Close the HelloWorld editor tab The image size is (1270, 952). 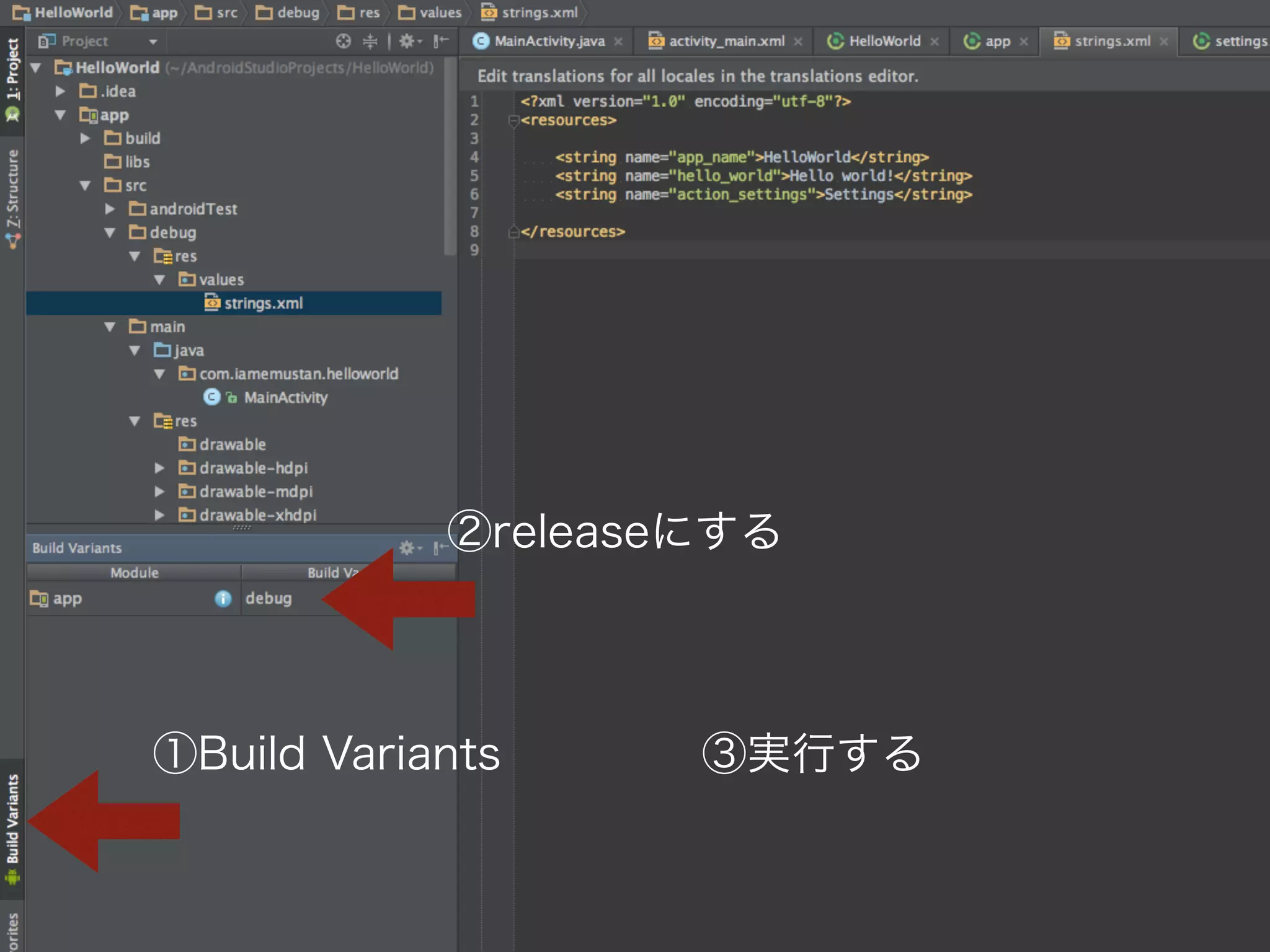(935, 42)
